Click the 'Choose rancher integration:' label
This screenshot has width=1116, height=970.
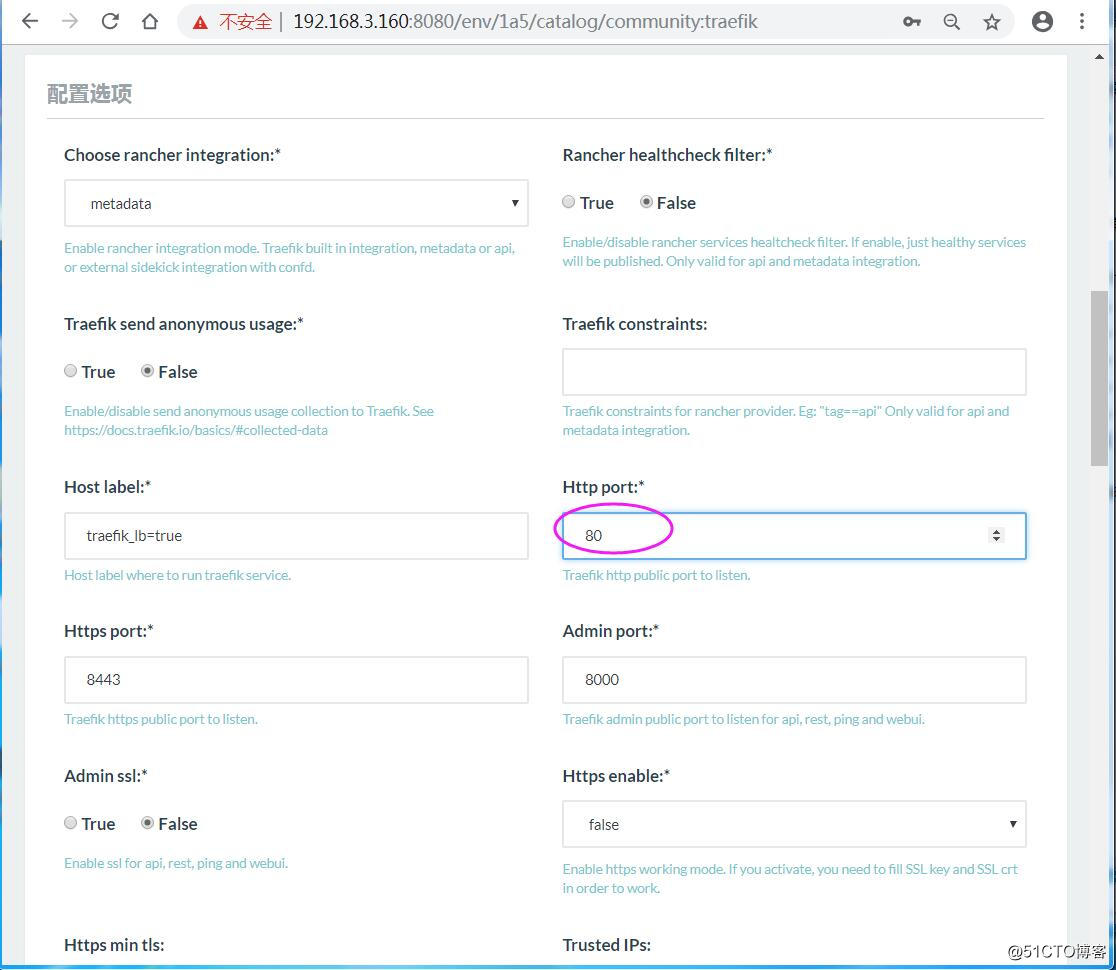[172, 155]
